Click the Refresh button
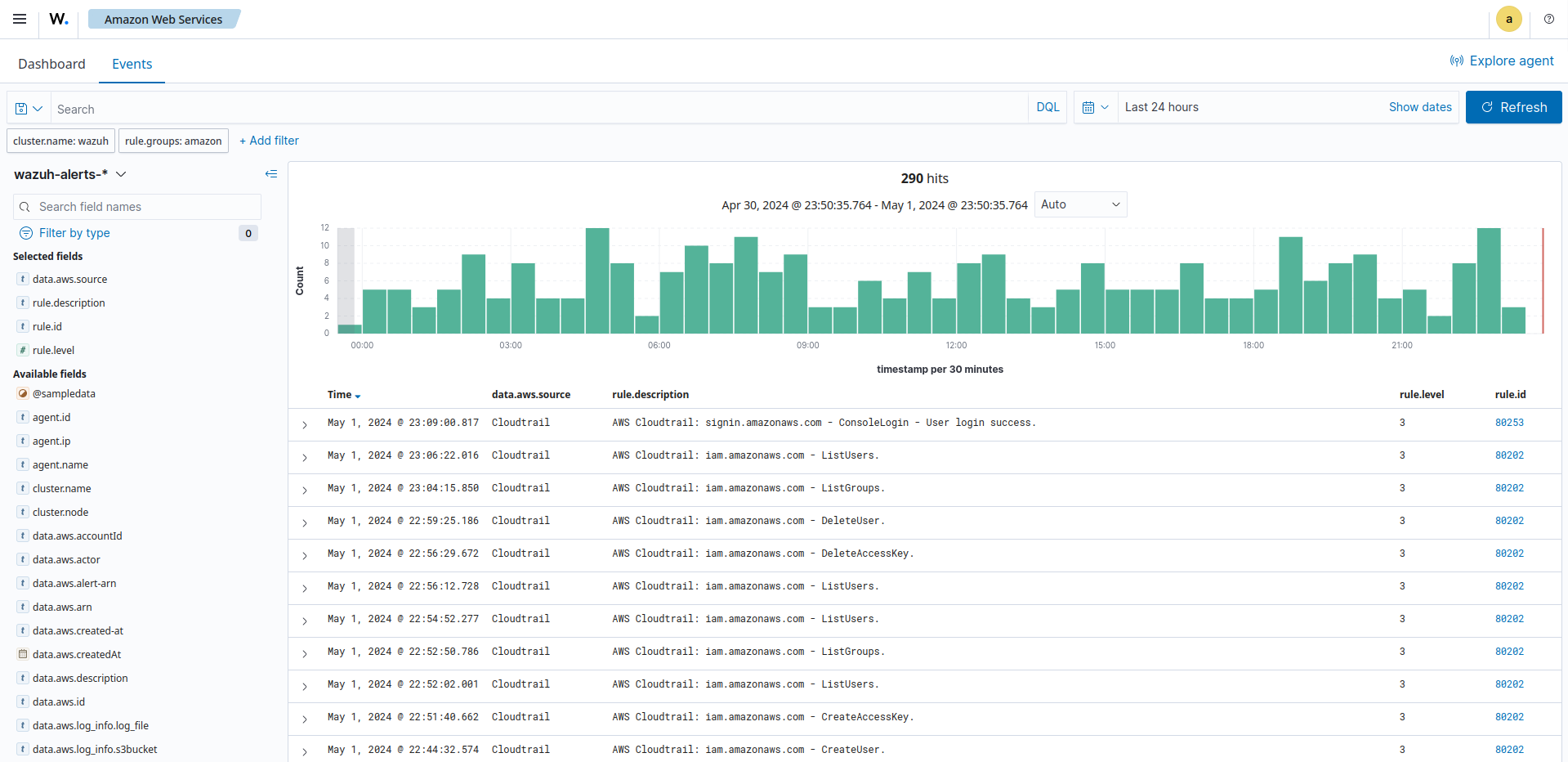 [1513, 107]
